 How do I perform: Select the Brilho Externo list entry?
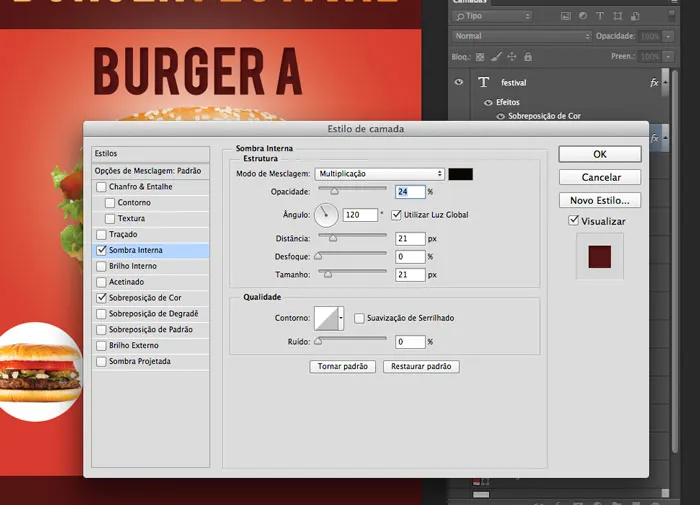(150, 346)
